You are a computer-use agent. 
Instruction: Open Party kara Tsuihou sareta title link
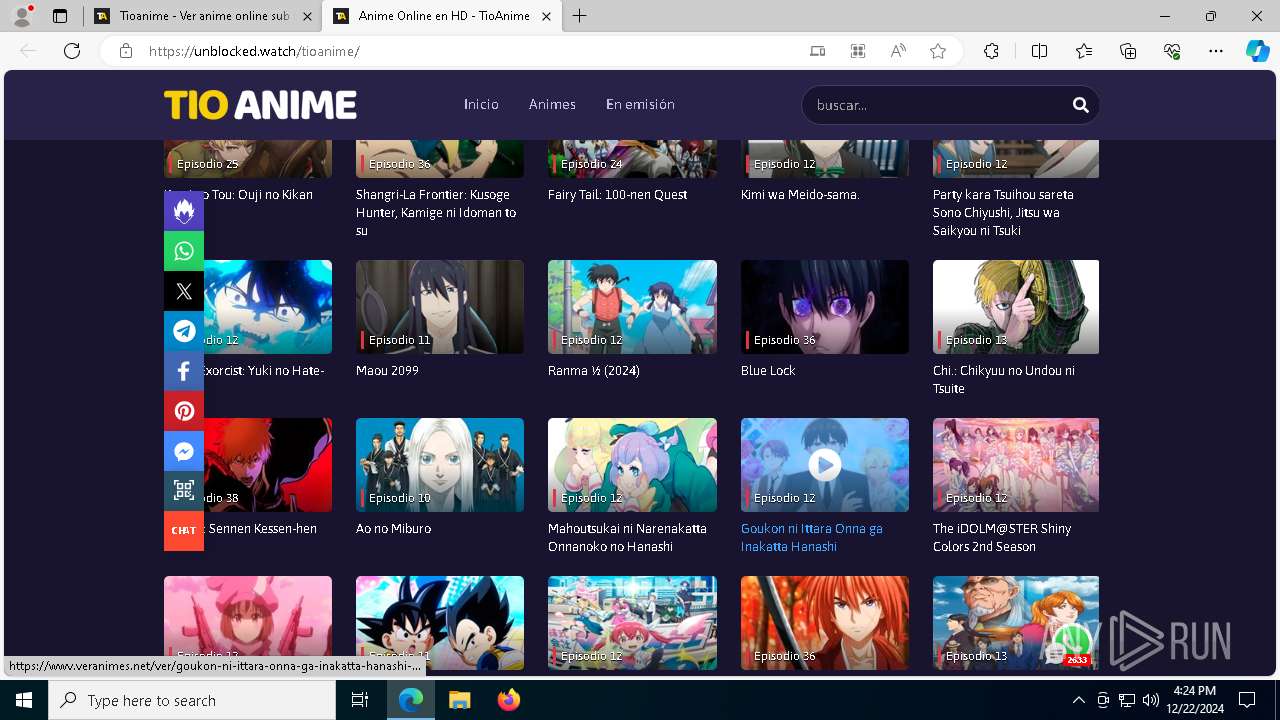[1003, 213]
